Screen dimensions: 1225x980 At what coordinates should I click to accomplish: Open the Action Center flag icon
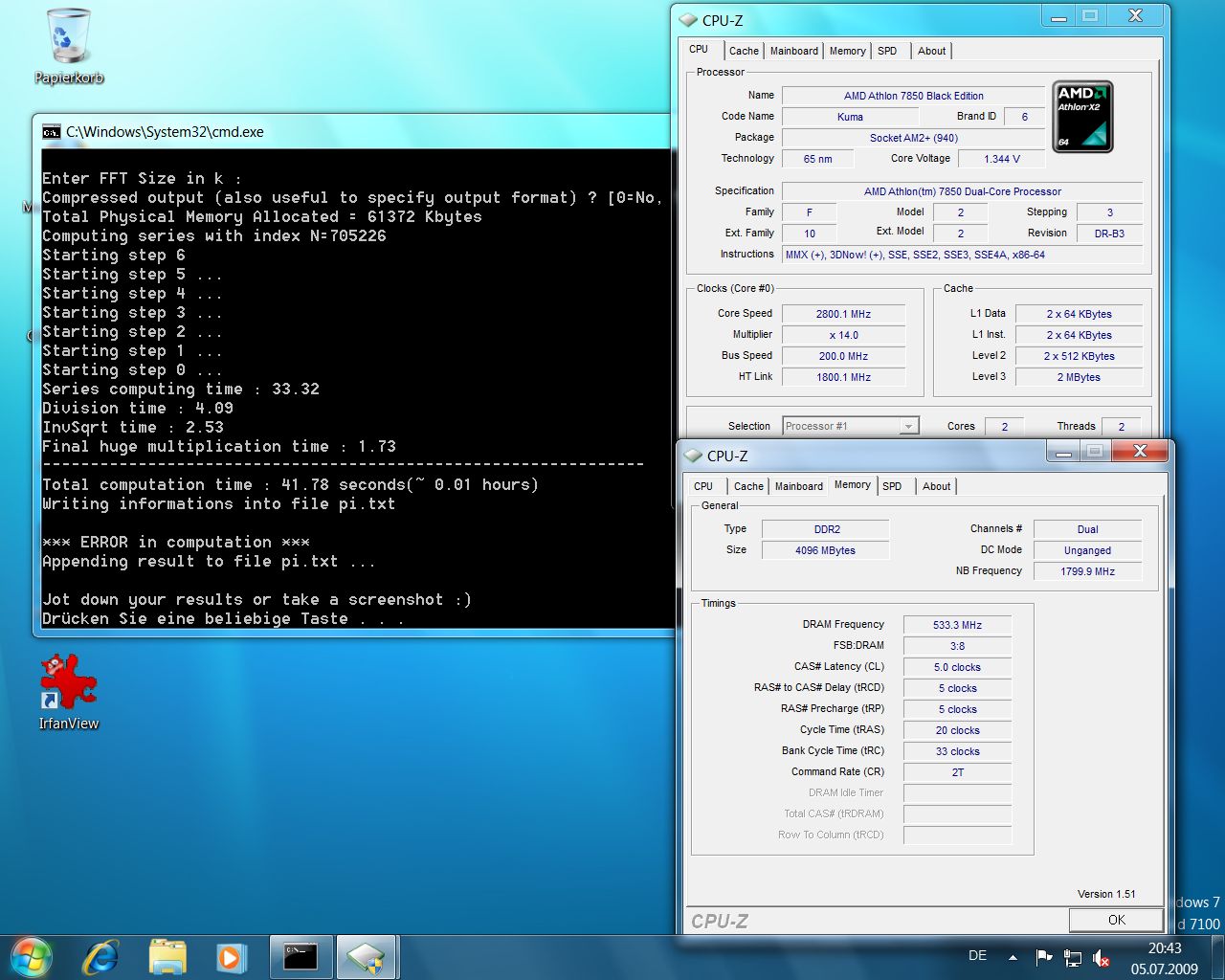tap(1043, 956)
